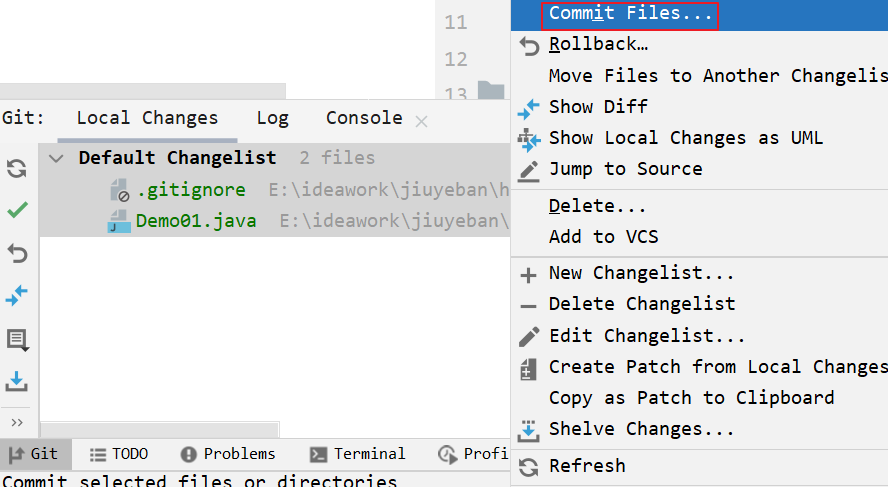The width and height of the screenshot is (888, 487).
Task: Open the Terminal tool window button
Action: pos(358,454)
